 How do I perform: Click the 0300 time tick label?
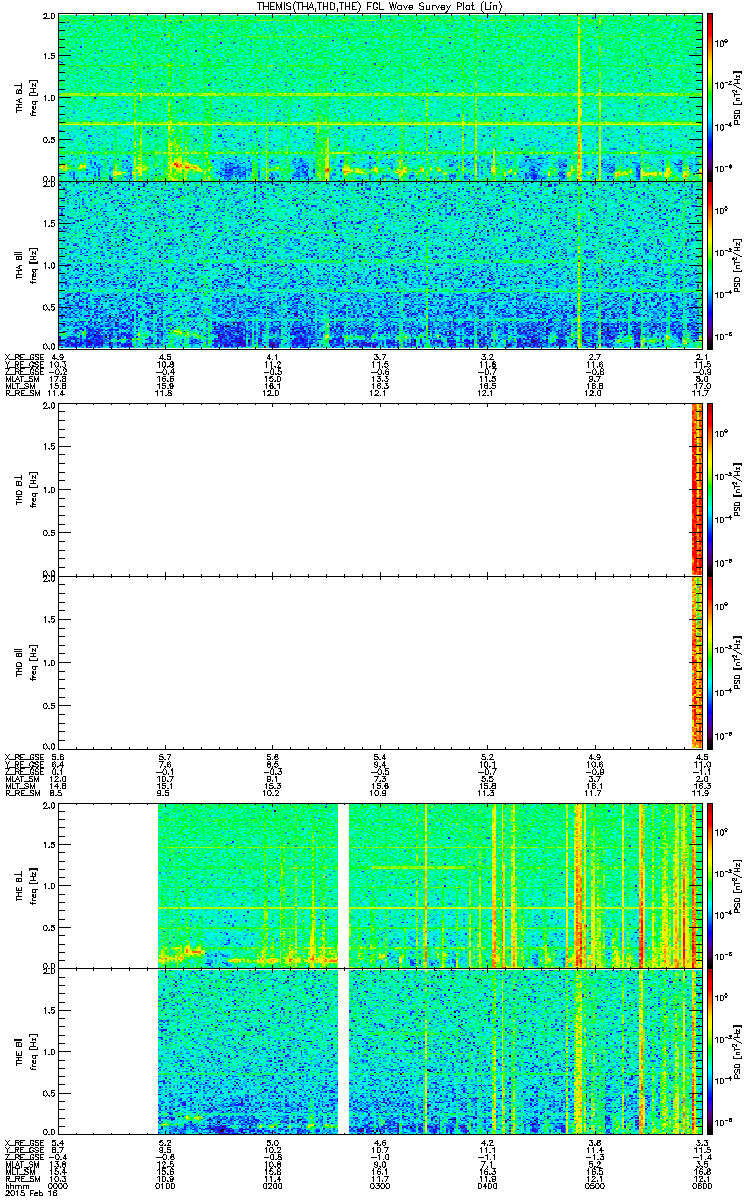coord(380,1184)
